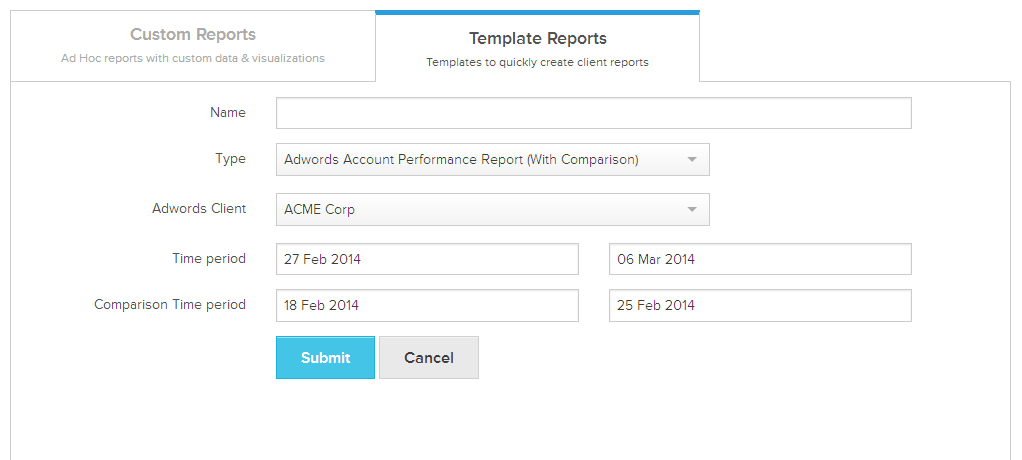The width and height of the screenshot is (1022, 460).
Task: Click the 18 Feb 2014 comparison start field
Action: (x=427, y=305)
